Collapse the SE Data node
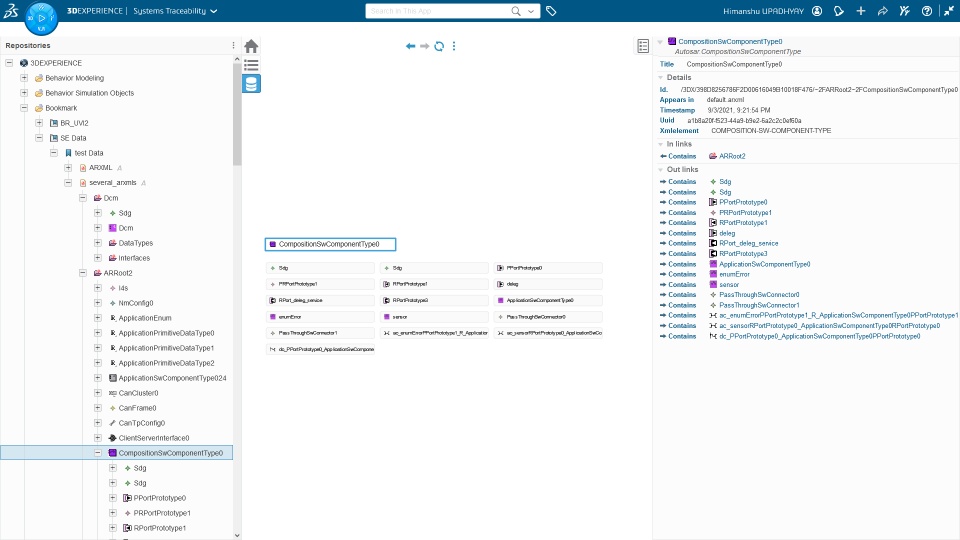The image size is (960, 540). click(39, 138)
